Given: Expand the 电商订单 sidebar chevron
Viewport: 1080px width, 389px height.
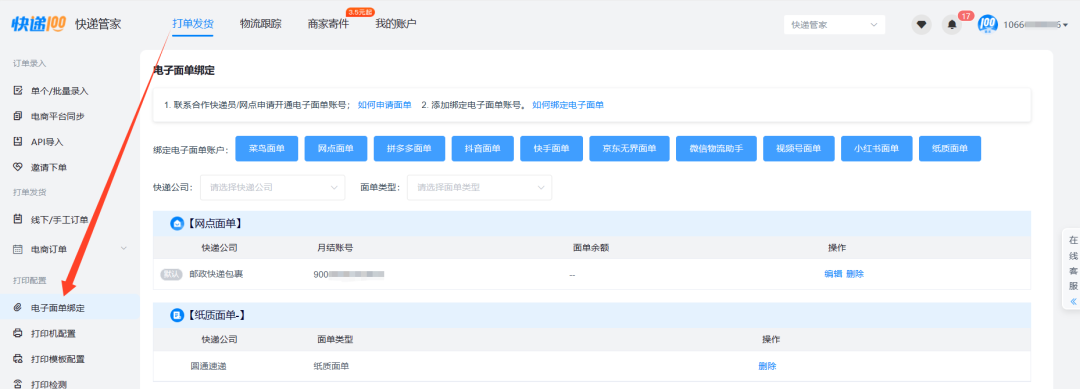Looking at the screenshot, I should (x=124, y=248).
